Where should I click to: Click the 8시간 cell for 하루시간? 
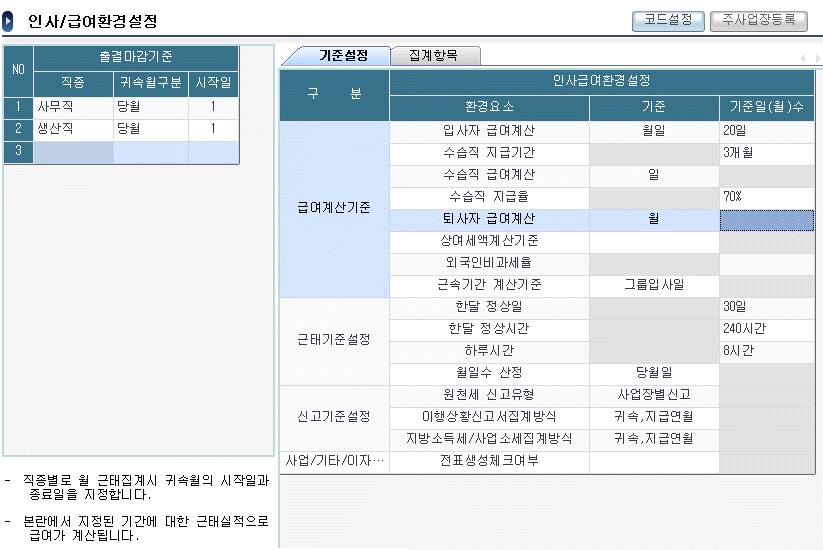pos(766,351)
